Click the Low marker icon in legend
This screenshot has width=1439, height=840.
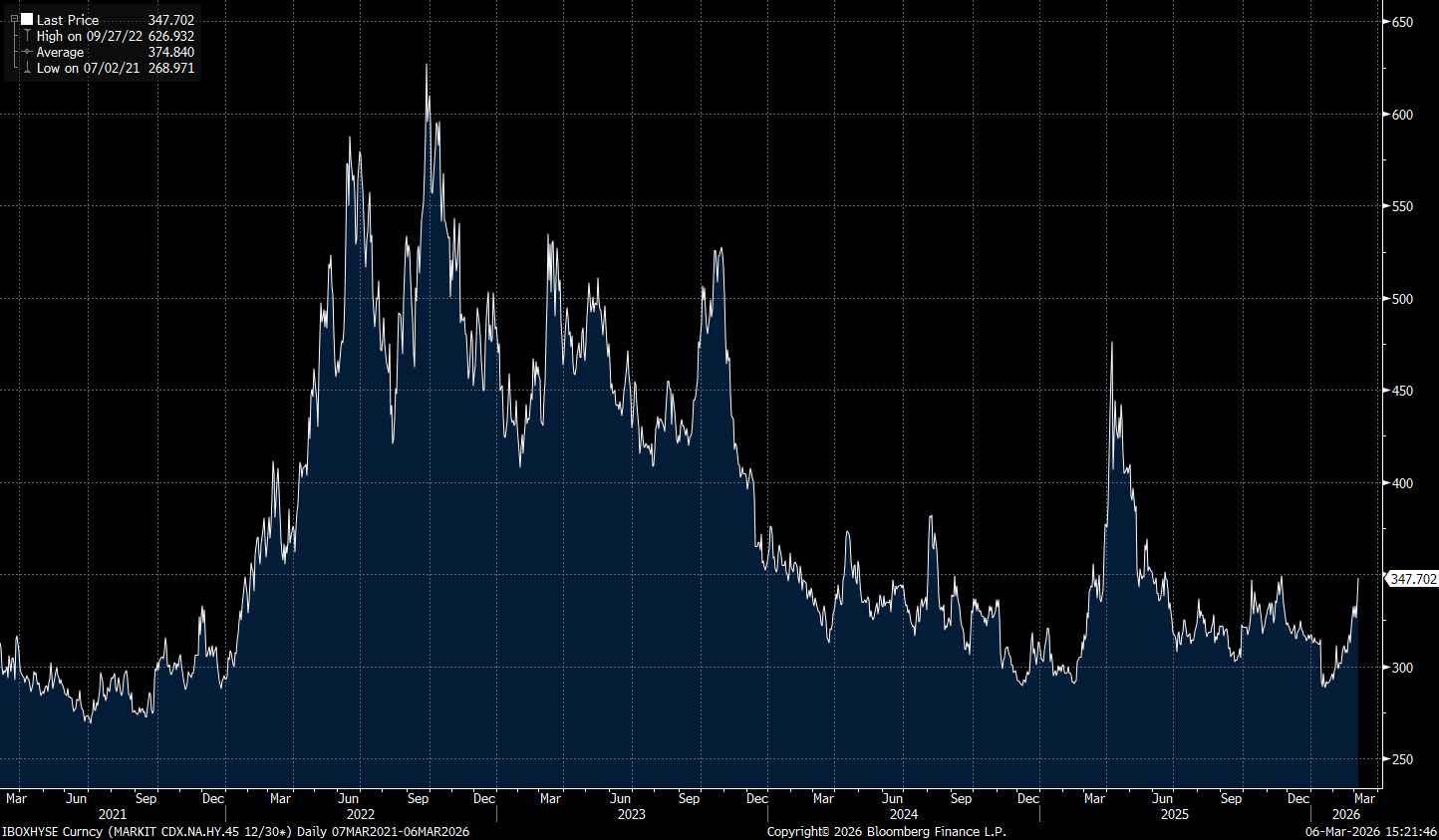27,68
